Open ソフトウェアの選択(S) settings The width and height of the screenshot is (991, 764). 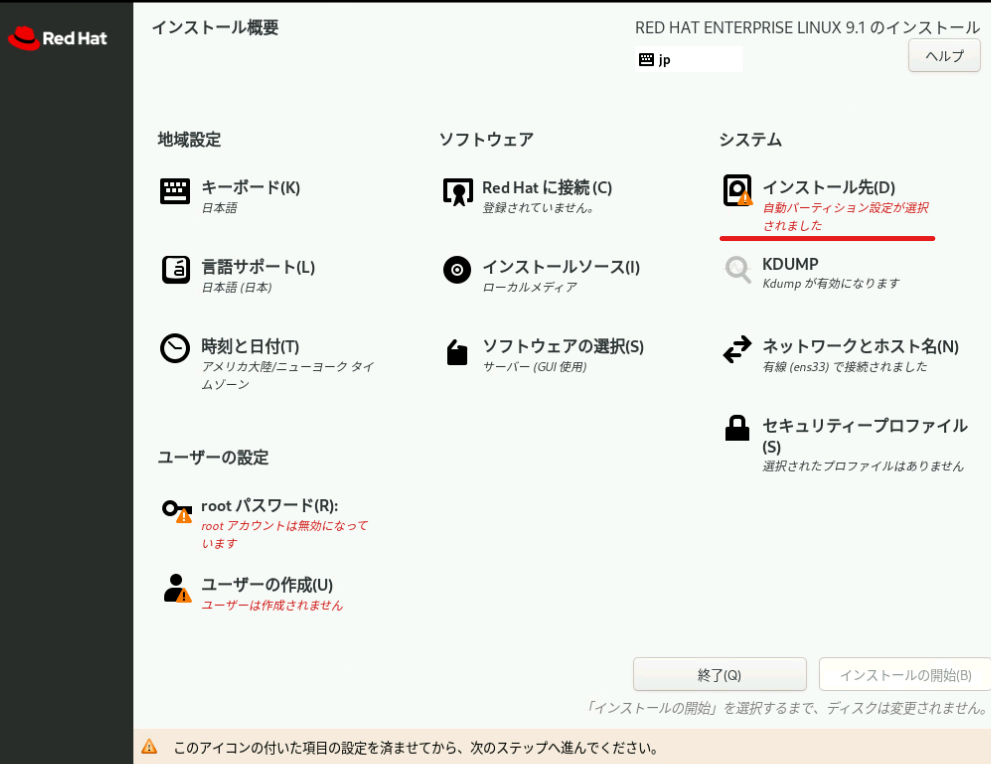coord(563,346)
